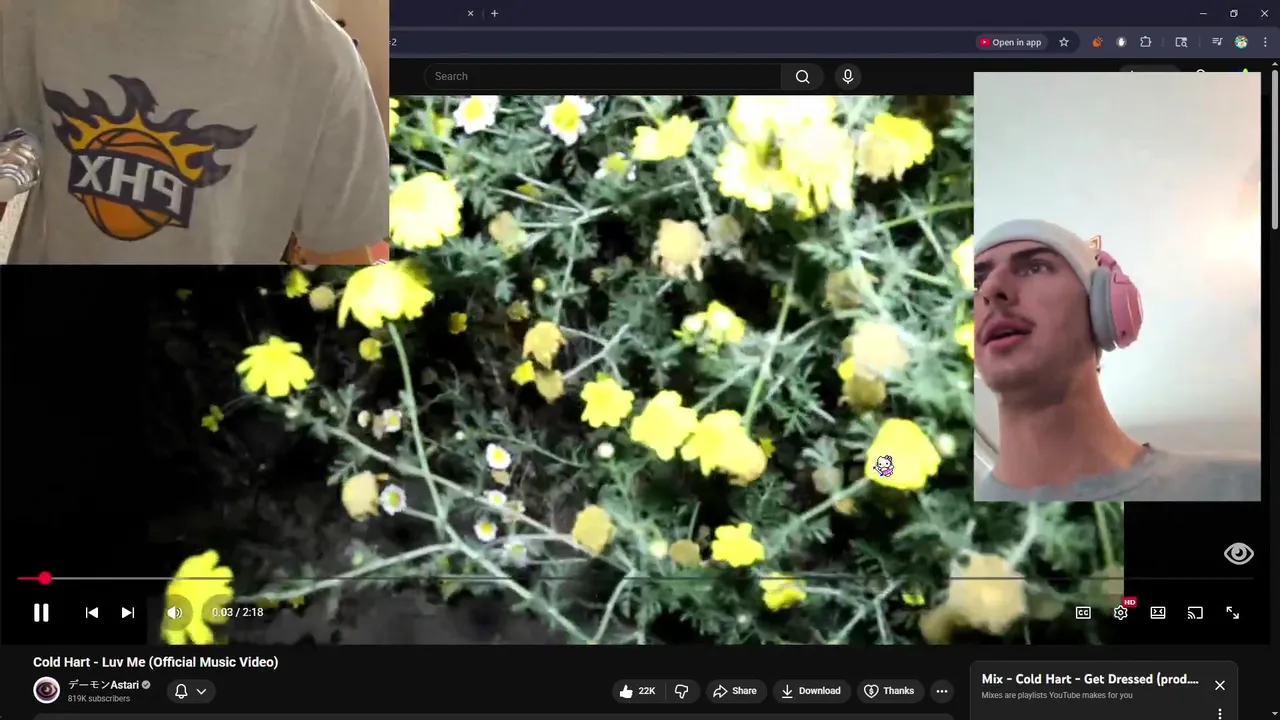1280x720 pixels.
Task: Click the video title Cold Hart - Luv Me
Action: (x=156, y=662)
